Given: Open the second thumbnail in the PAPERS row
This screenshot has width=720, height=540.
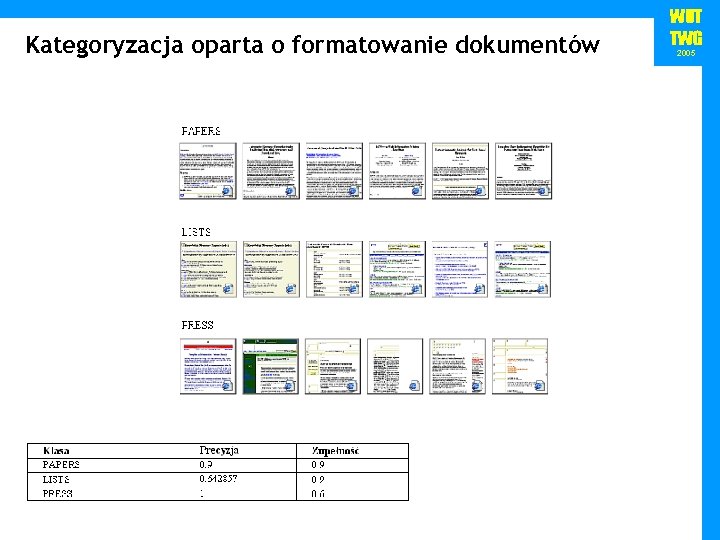Looking at the screenshot, I should 271,171.
